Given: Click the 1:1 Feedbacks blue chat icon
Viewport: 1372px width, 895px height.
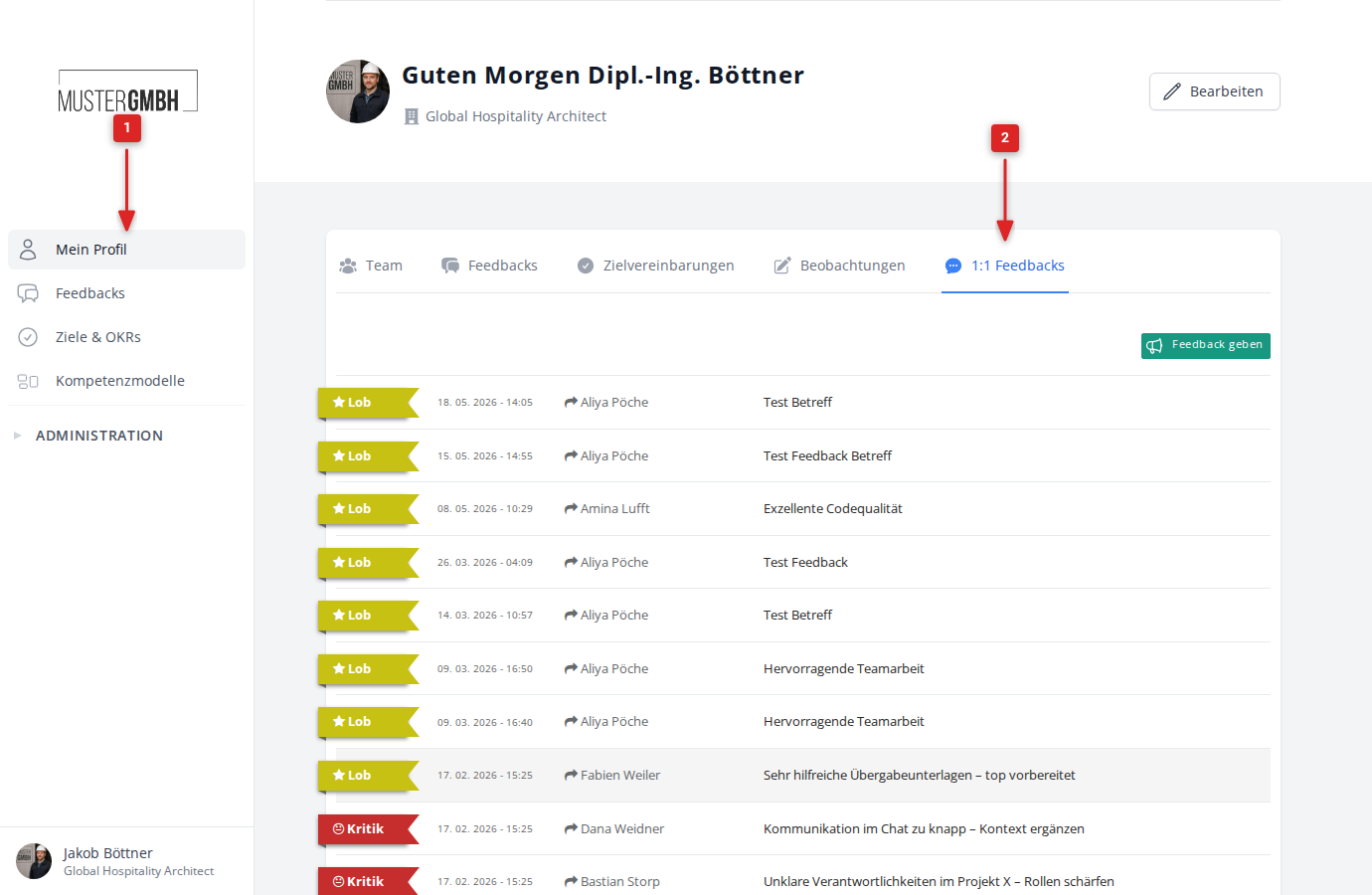Looking at the screenshot, I should click(953, 266).
